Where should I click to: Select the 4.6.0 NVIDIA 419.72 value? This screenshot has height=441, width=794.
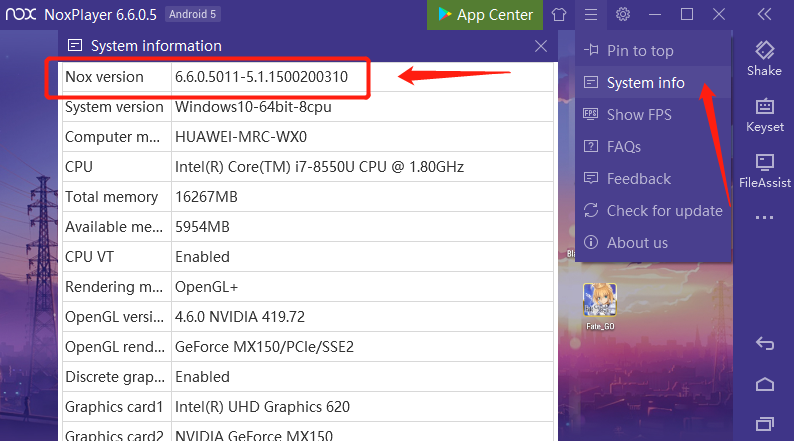tap(240, 317)
